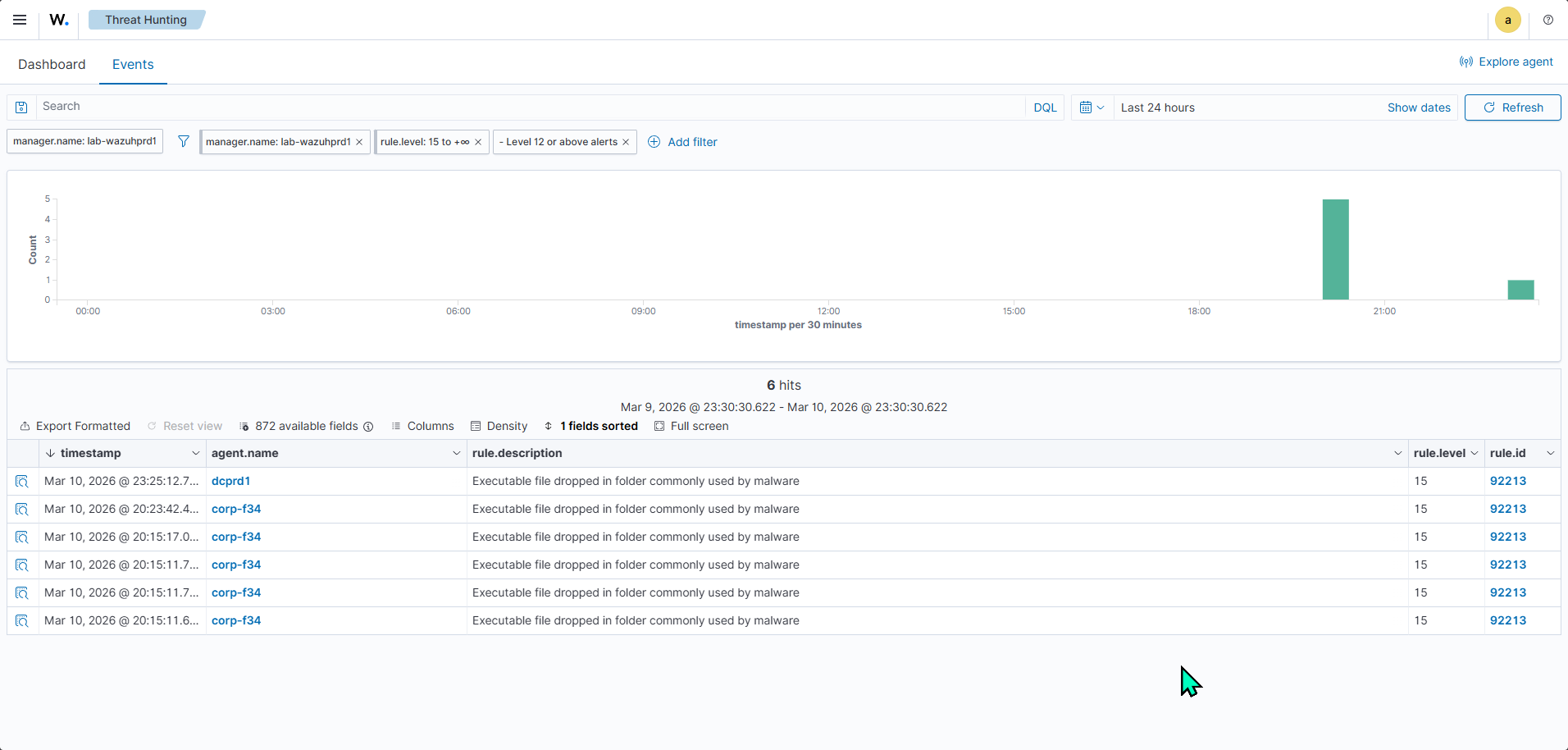The image size is (1568, 750).
Task: Toggle the DQL query language button
Action: (1045, 107)
